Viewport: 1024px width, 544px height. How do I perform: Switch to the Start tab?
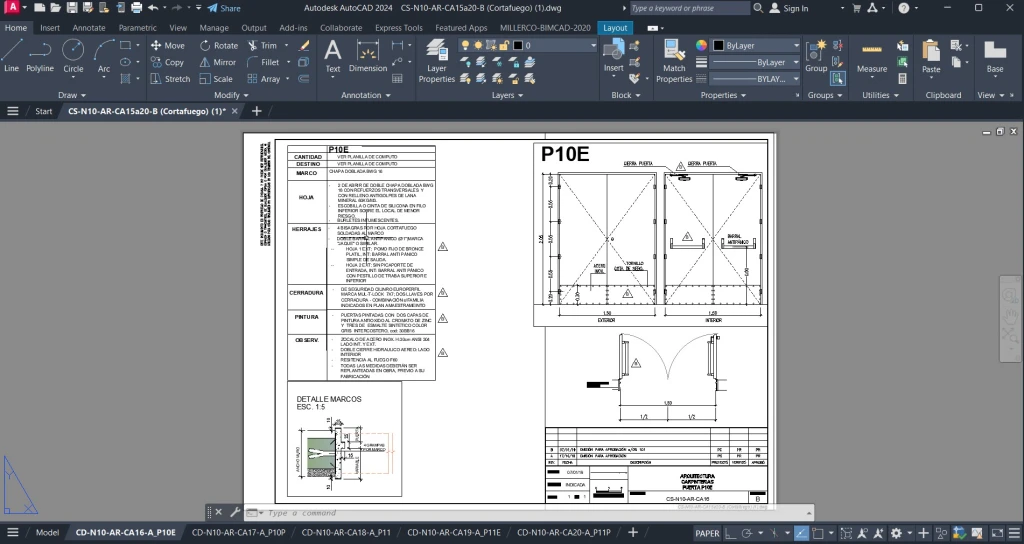coord(44,111)
